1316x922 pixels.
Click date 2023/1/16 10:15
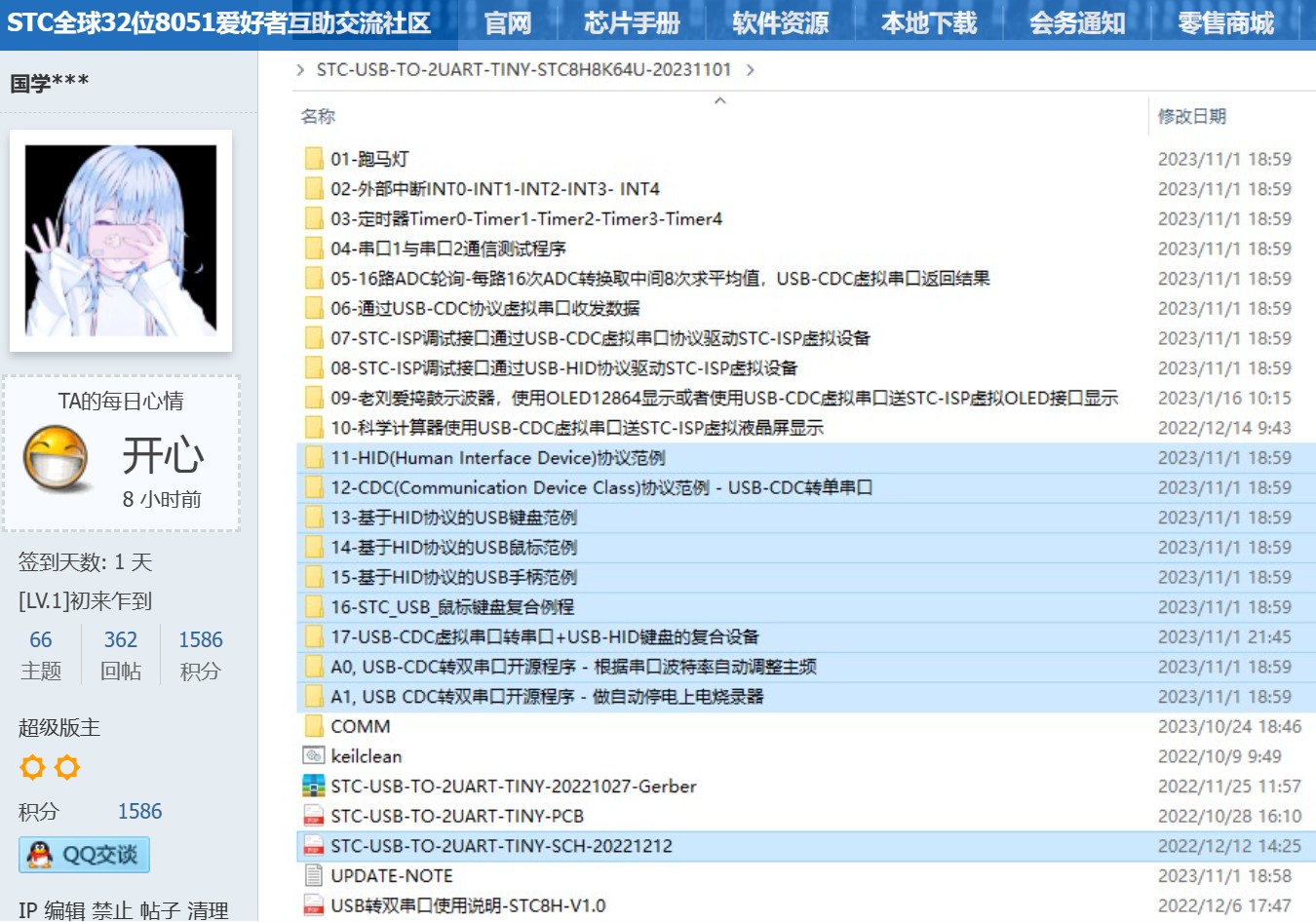[1224, 399]
